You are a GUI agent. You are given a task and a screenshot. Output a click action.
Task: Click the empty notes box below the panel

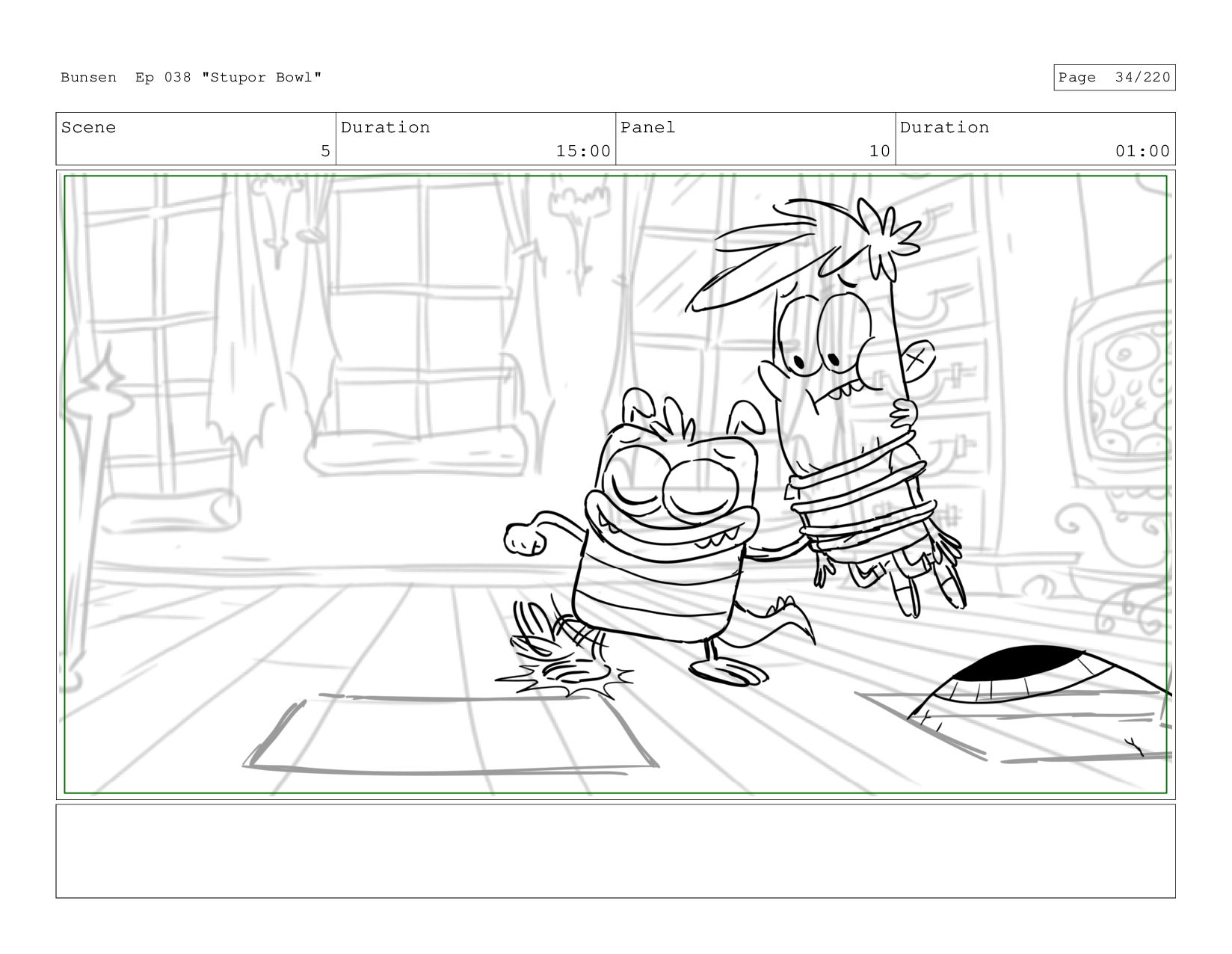tap(615, 851)
